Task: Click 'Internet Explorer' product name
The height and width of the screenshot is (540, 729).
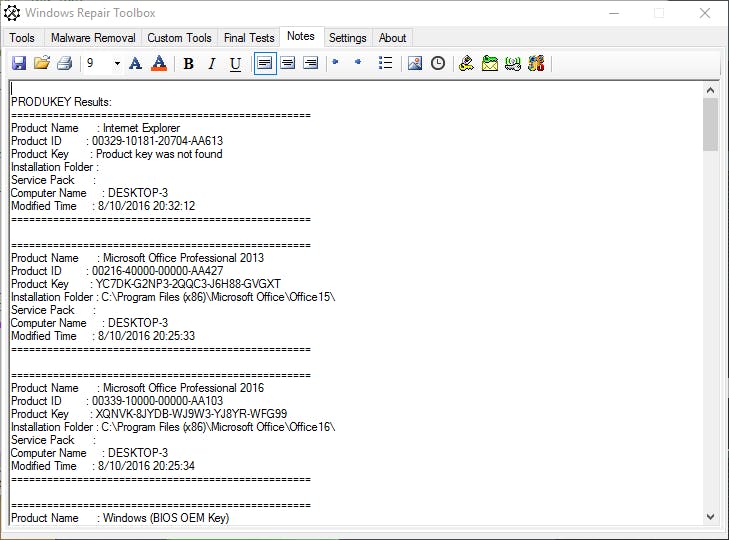Action: coord(141,128)
